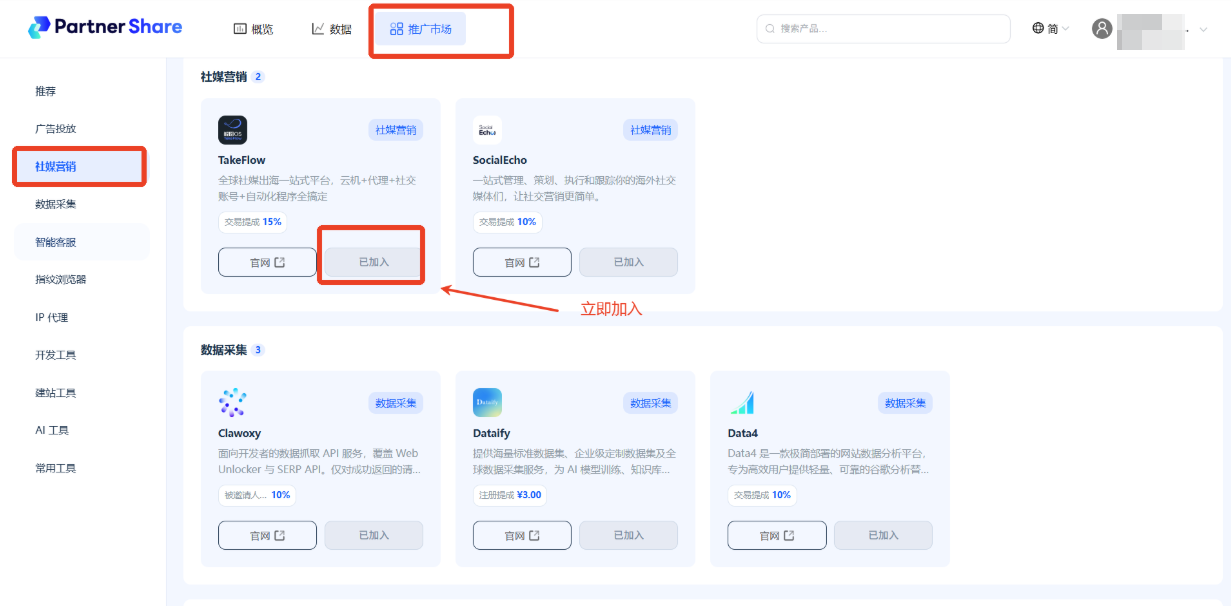Viewport: 1231px width, 606px height.
Task: Click SocialEcho 交易提成 10% badge
Action: tap(507, 222)
